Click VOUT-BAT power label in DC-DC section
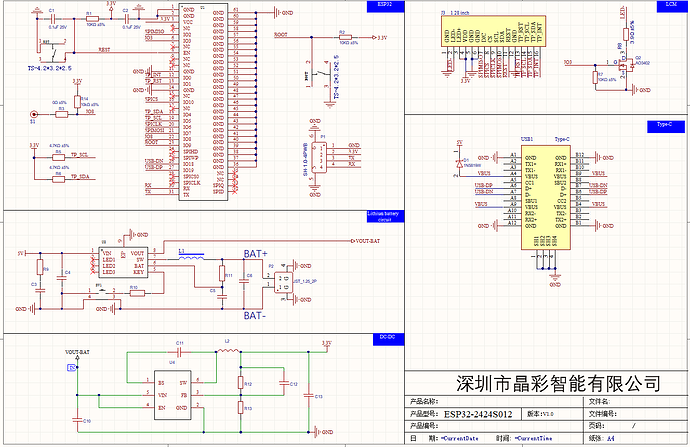Screen dimensions: 690x447 pyautogui.click(x=77, y=352)
